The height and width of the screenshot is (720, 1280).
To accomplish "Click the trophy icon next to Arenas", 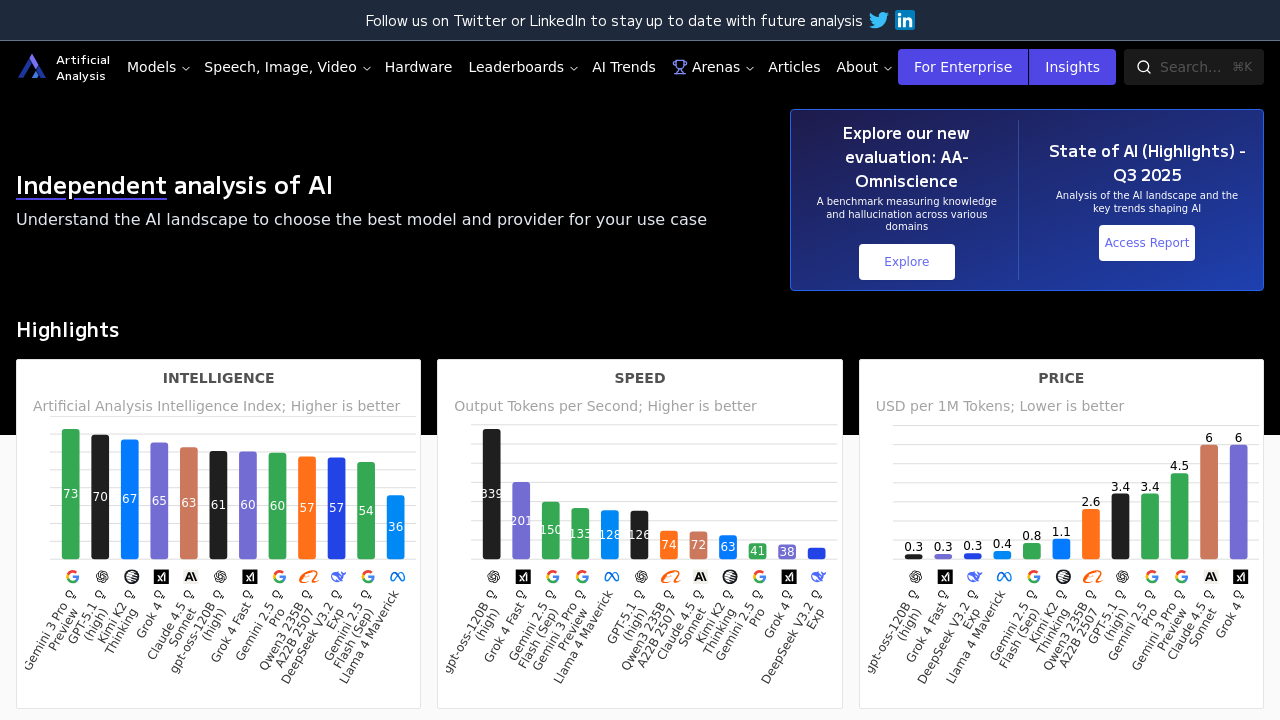I will coord(678,66).
